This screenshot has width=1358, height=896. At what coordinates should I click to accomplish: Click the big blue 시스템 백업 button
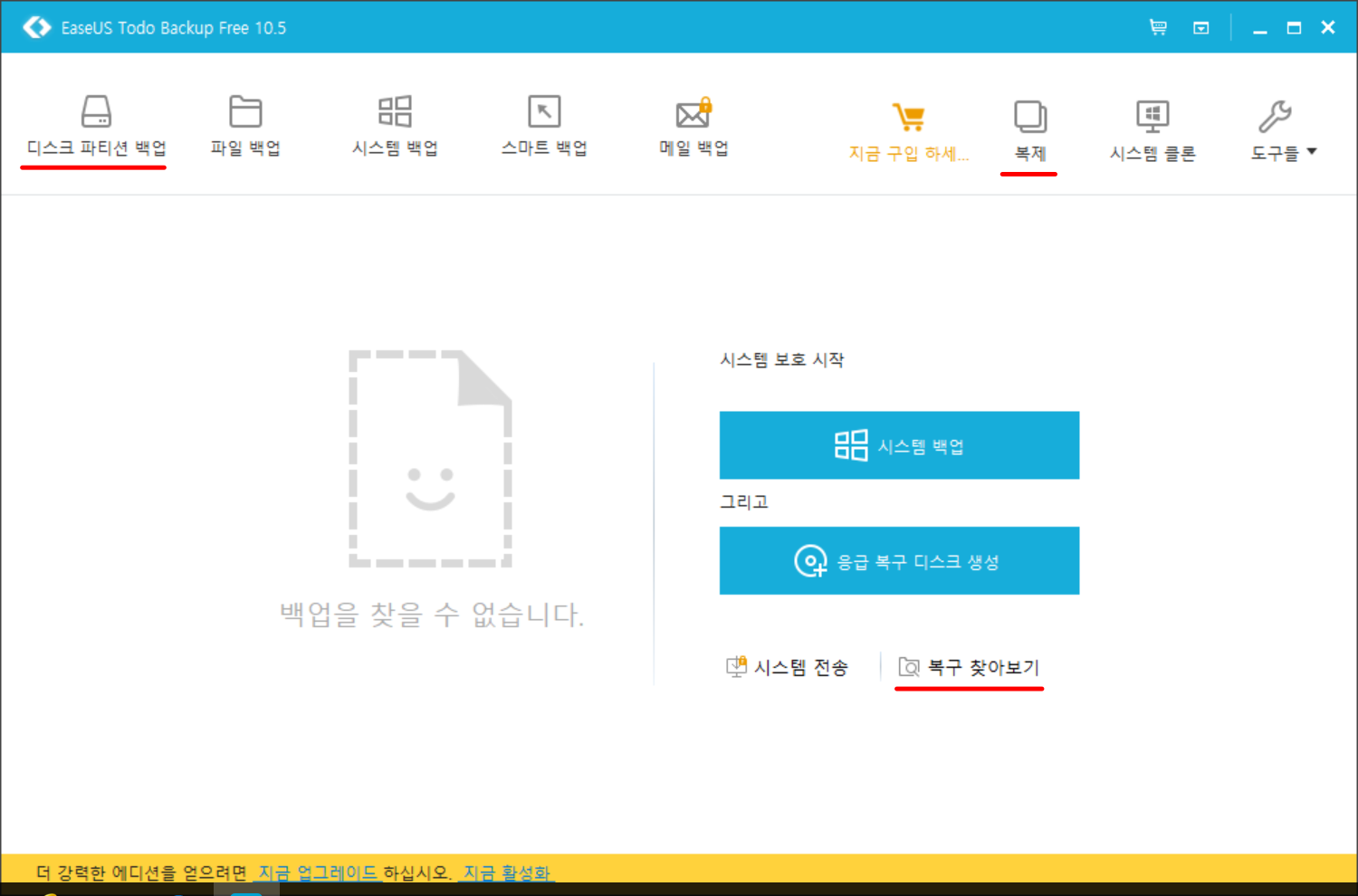pos(899,445)
